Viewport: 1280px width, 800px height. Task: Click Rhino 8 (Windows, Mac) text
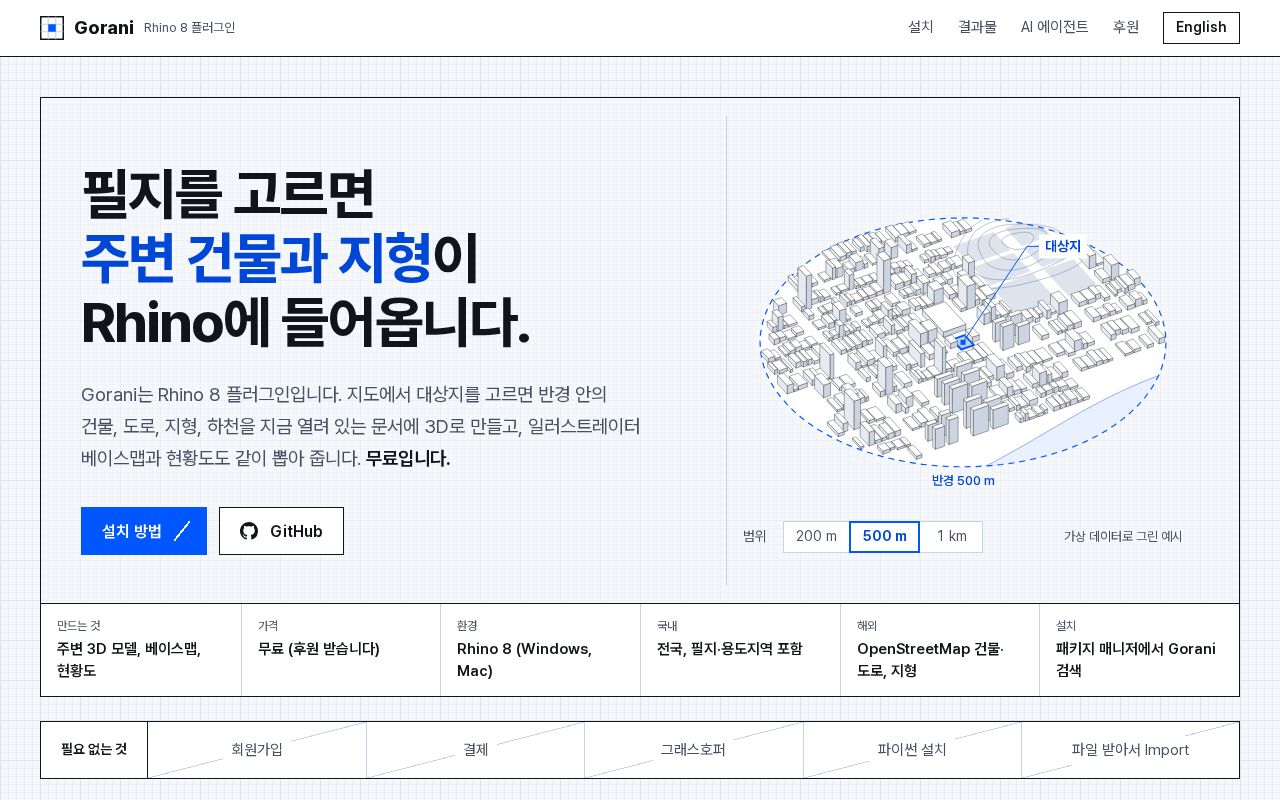coord(524,660)
